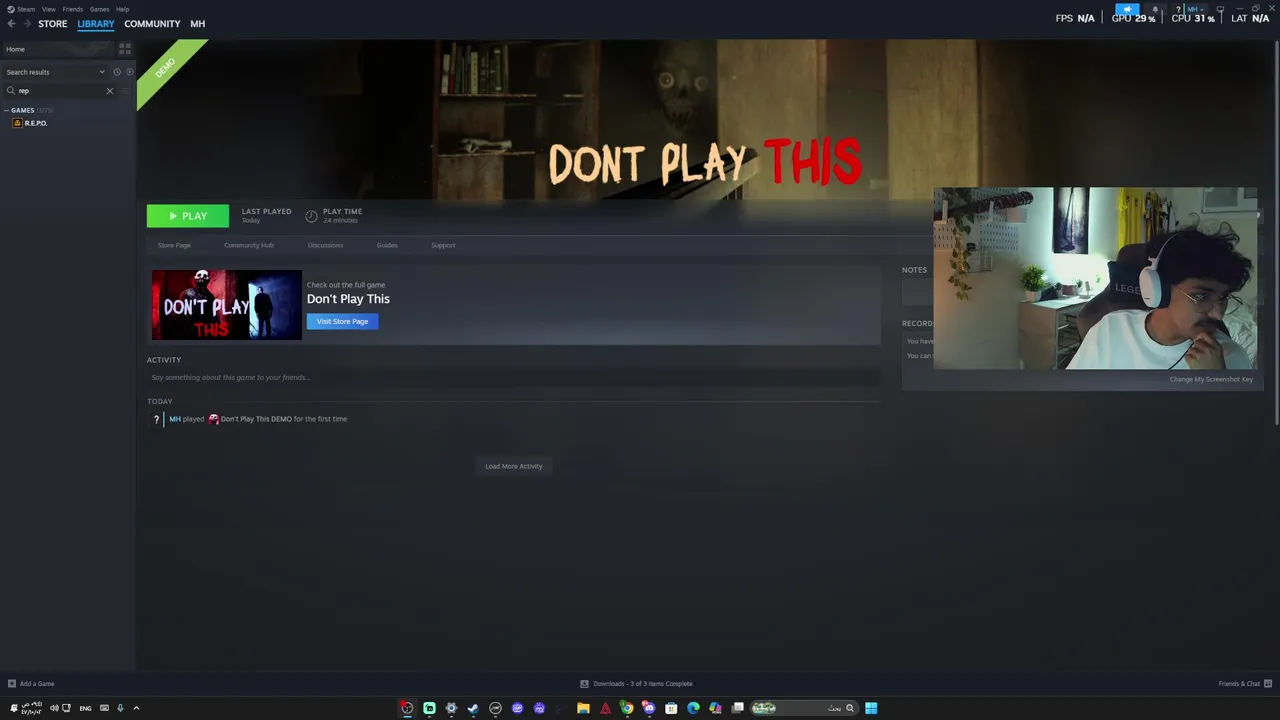
Task: Click the notifications bell icon
Action: click(1155, 9)
